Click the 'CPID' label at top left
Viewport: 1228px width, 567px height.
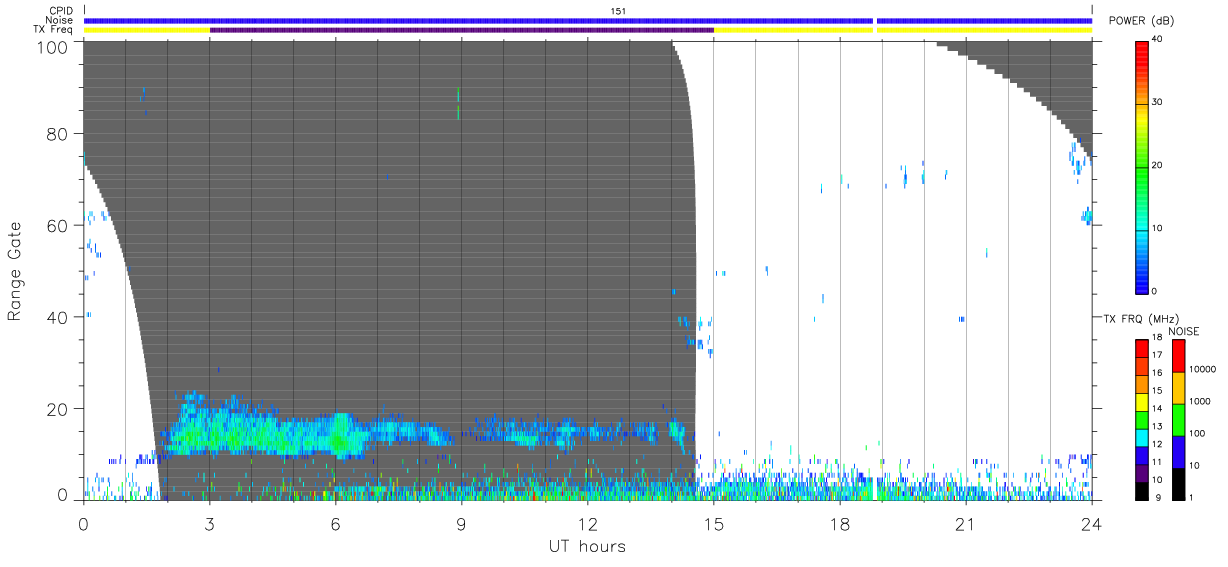click(x=63, y=11)
